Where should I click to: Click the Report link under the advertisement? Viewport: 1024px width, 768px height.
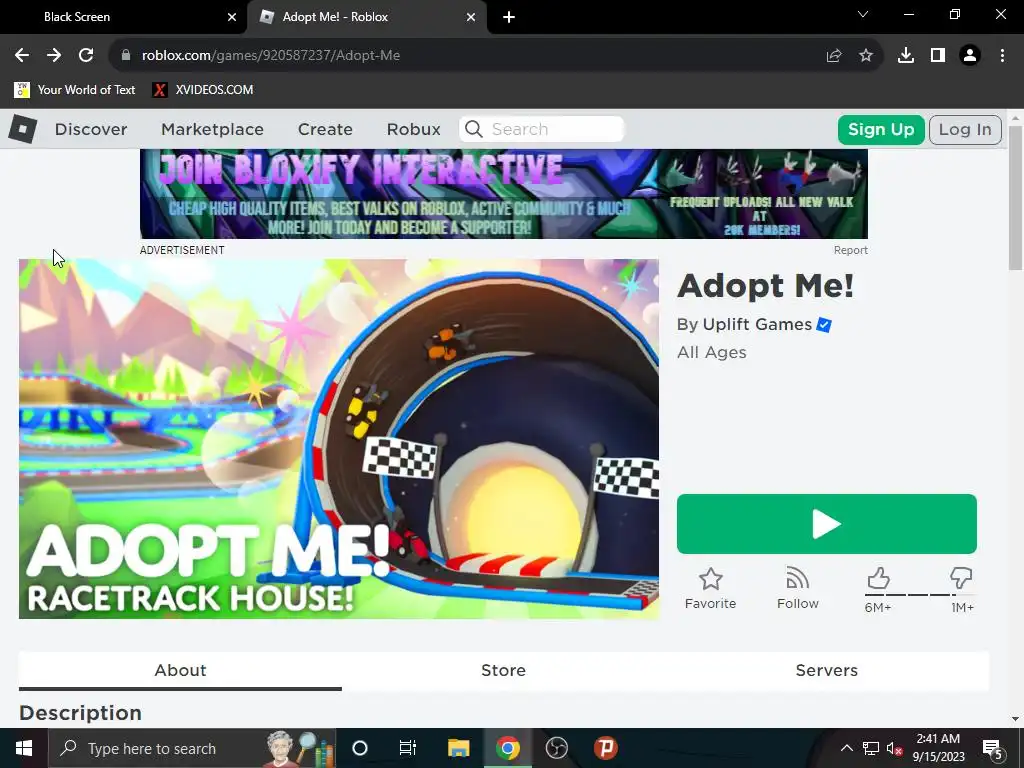[x=850, y=250]
